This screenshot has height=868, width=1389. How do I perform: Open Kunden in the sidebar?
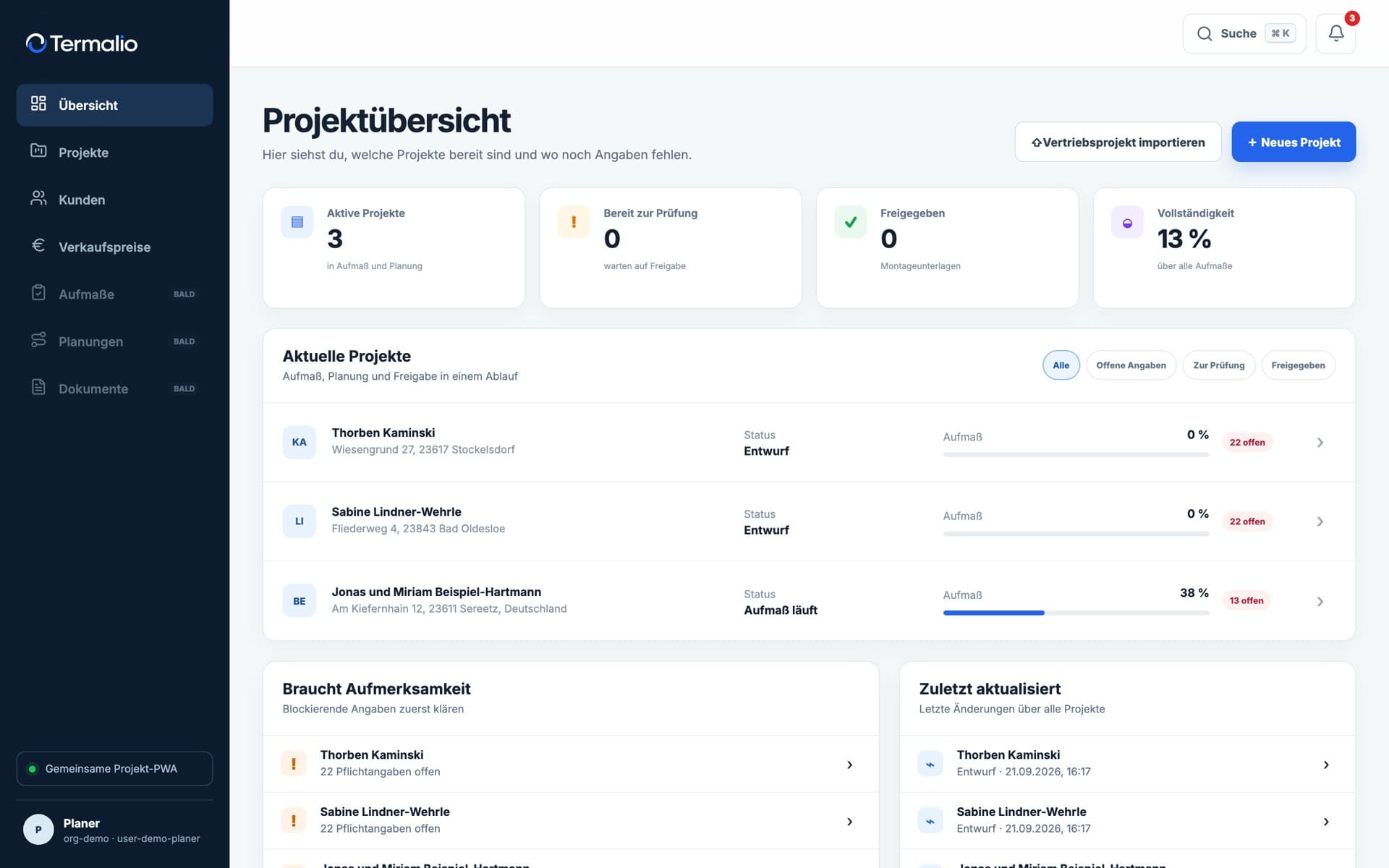coord(114,200)
